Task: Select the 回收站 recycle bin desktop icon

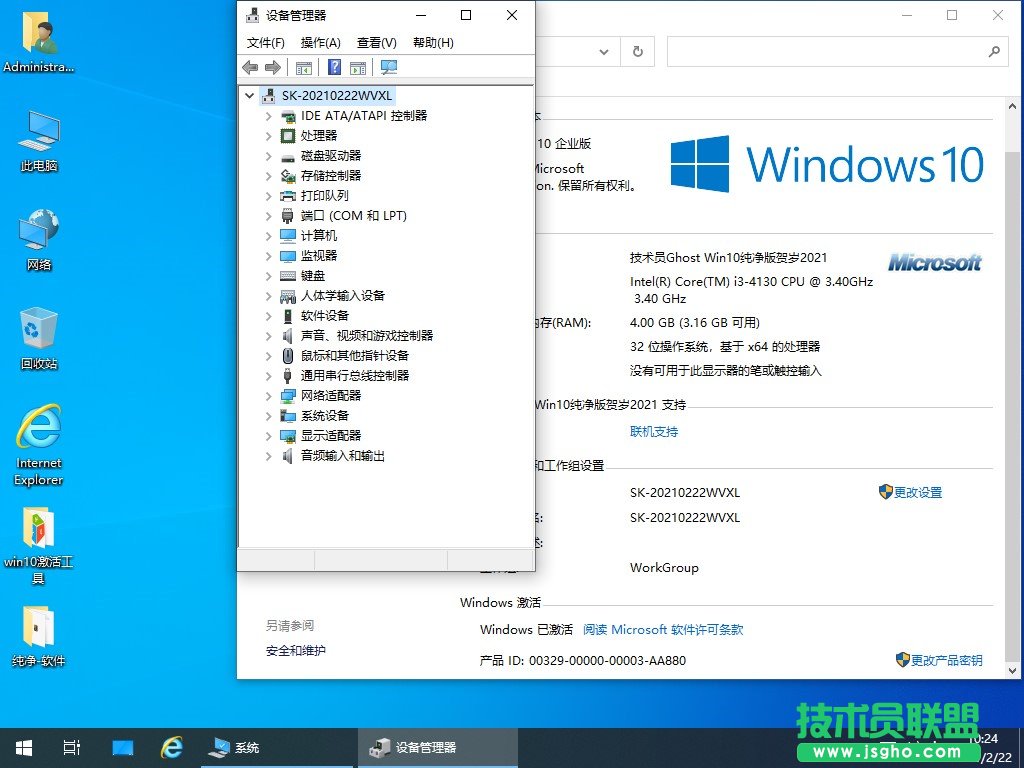Action: (39, 339)
